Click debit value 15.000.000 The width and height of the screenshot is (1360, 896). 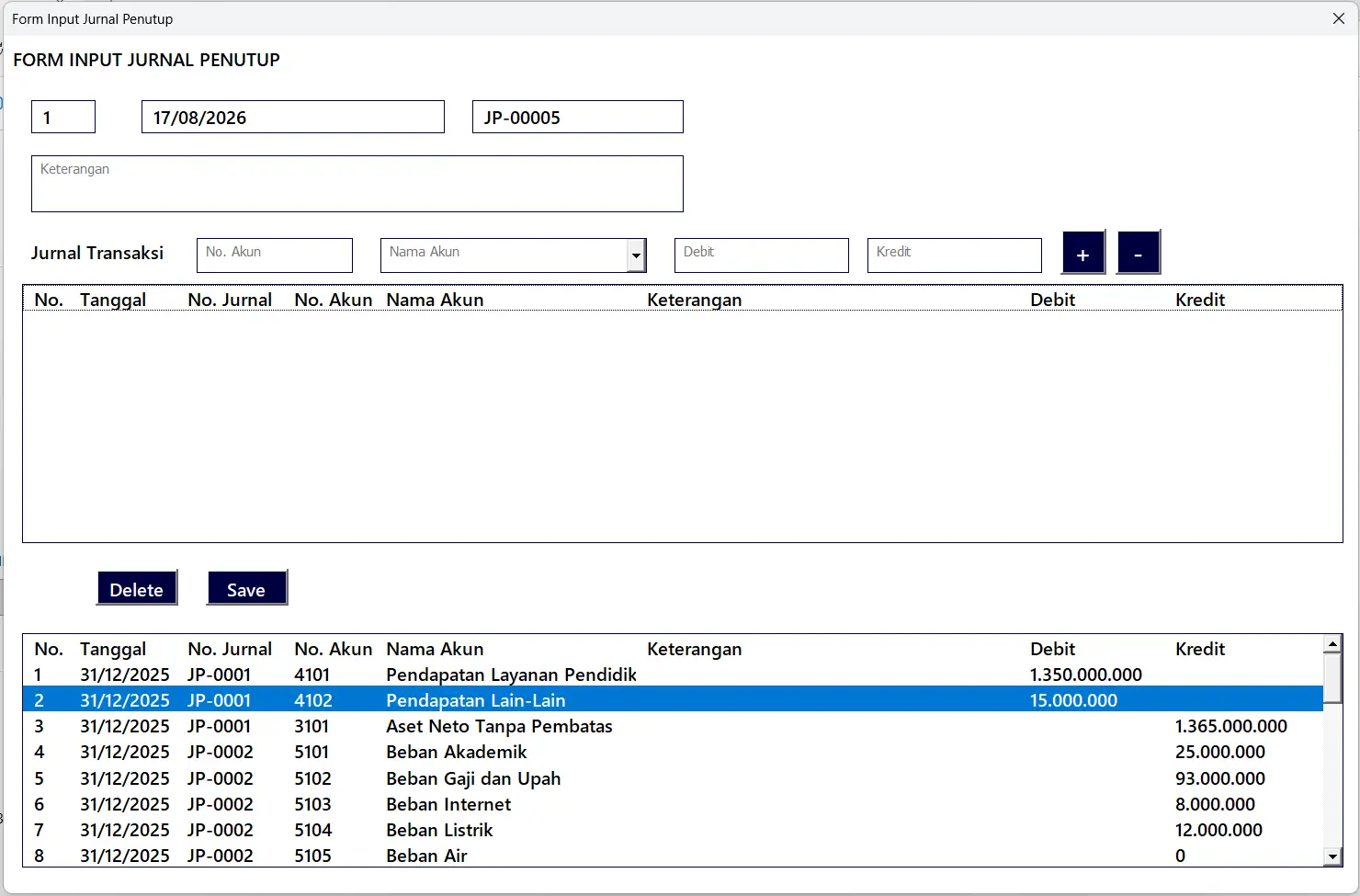pos(1074,700)
